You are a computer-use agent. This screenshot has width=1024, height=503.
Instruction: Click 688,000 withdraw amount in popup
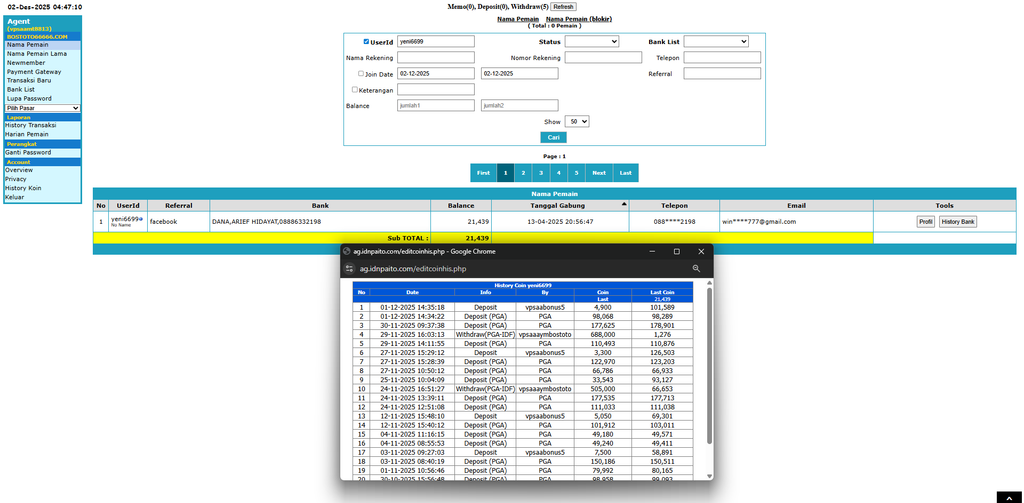(x=602, y=334)
